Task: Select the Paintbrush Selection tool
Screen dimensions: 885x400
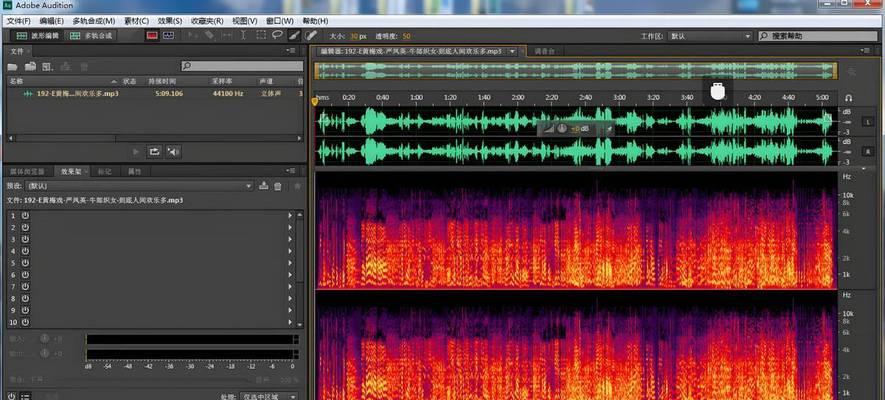Action: [x=294, y=36]
